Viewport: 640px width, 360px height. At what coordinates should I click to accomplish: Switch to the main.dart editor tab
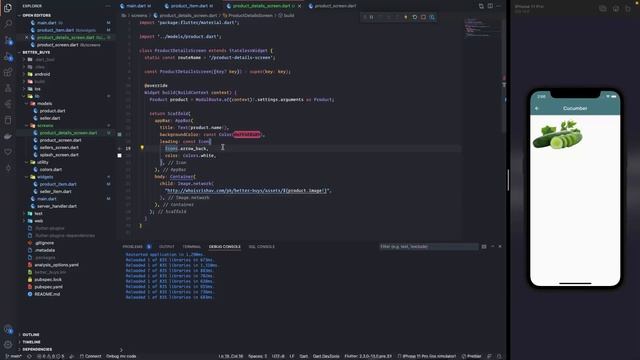tap(137, 6)
